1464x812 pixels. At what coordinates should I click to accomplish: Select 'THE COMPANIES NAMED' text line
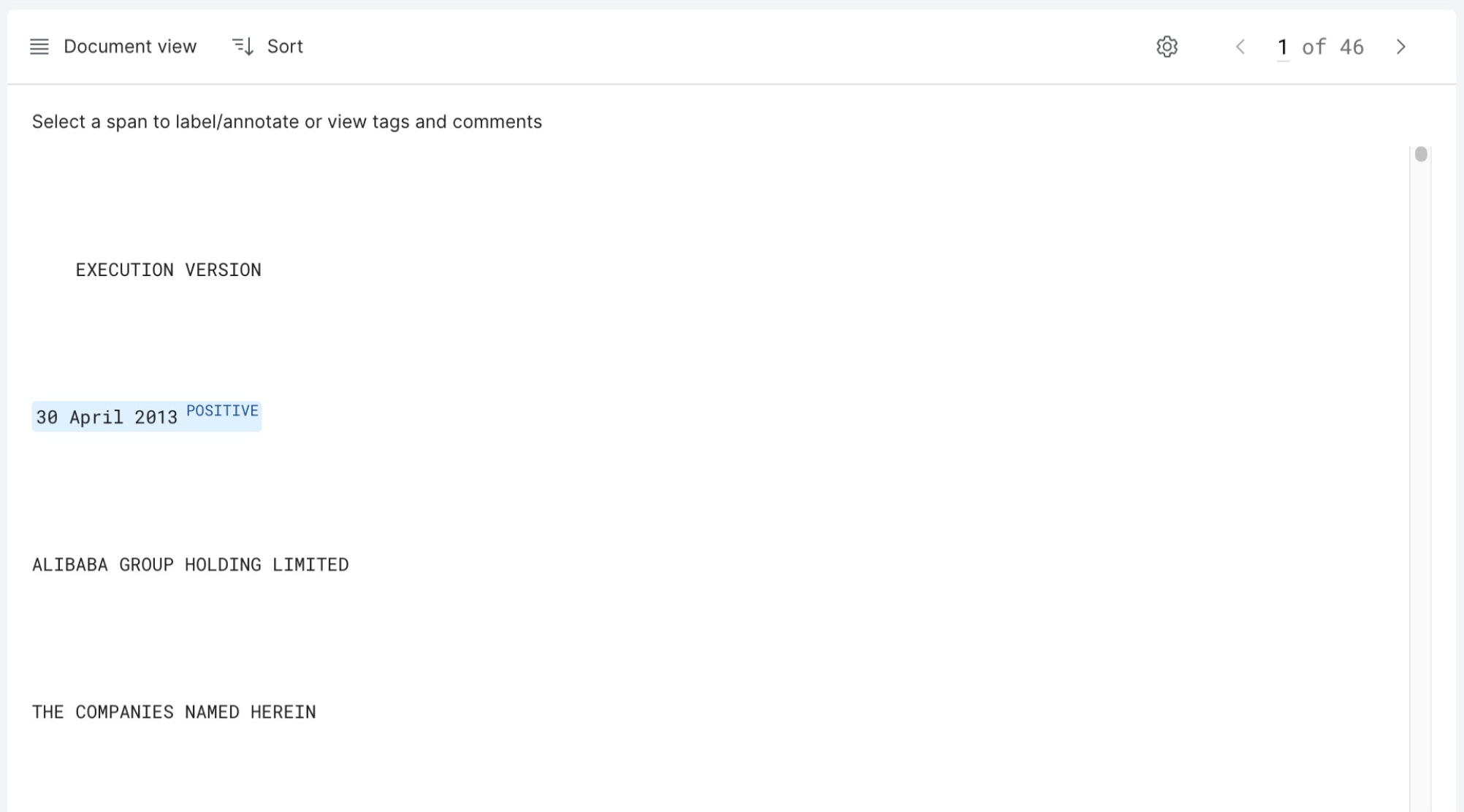point(136,712)
